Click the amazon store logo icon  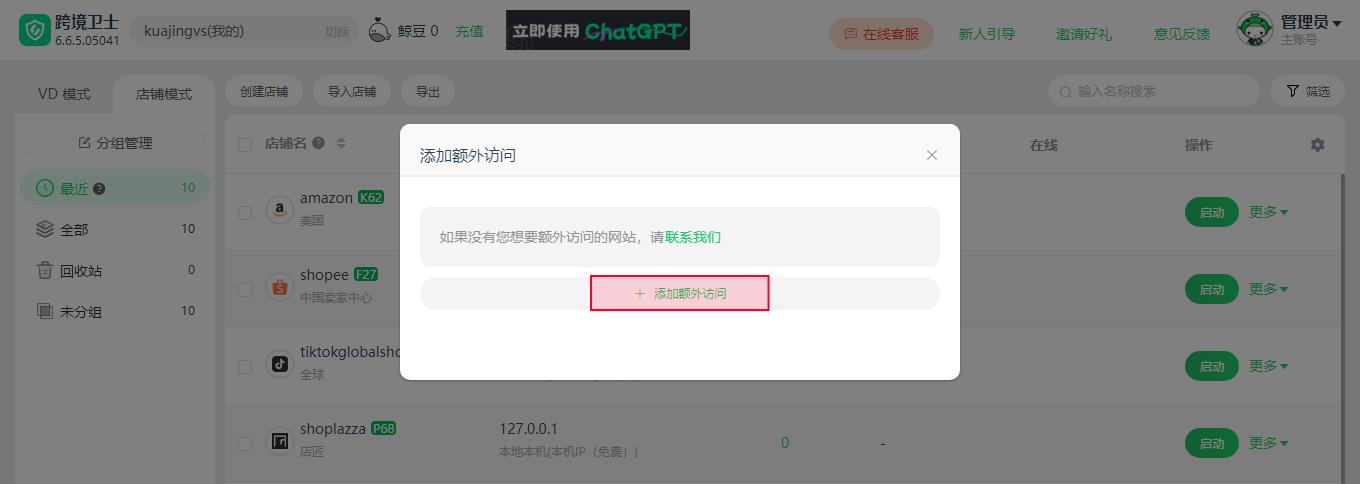click(x=280, y=210)
